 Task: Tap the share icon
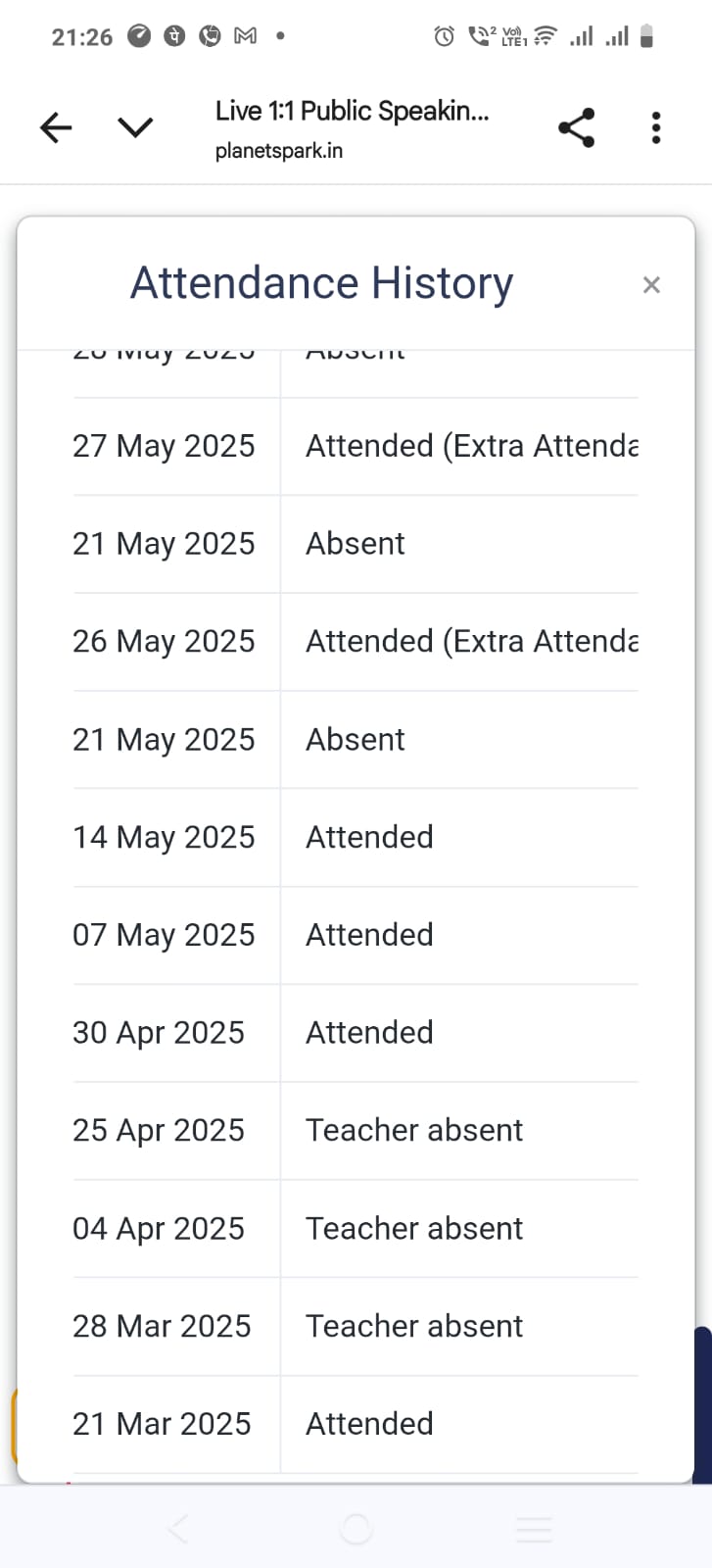(x=577, y=127)
